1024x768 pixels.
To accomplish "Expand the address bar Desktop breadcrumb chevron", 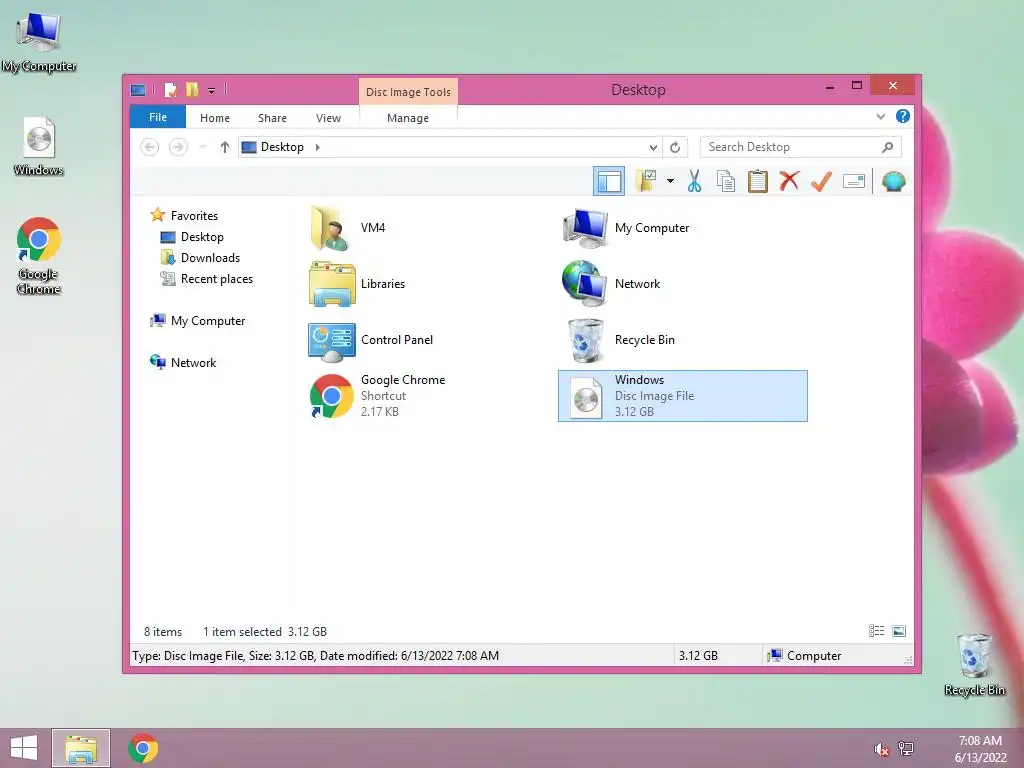I will (x=317, y=147).
